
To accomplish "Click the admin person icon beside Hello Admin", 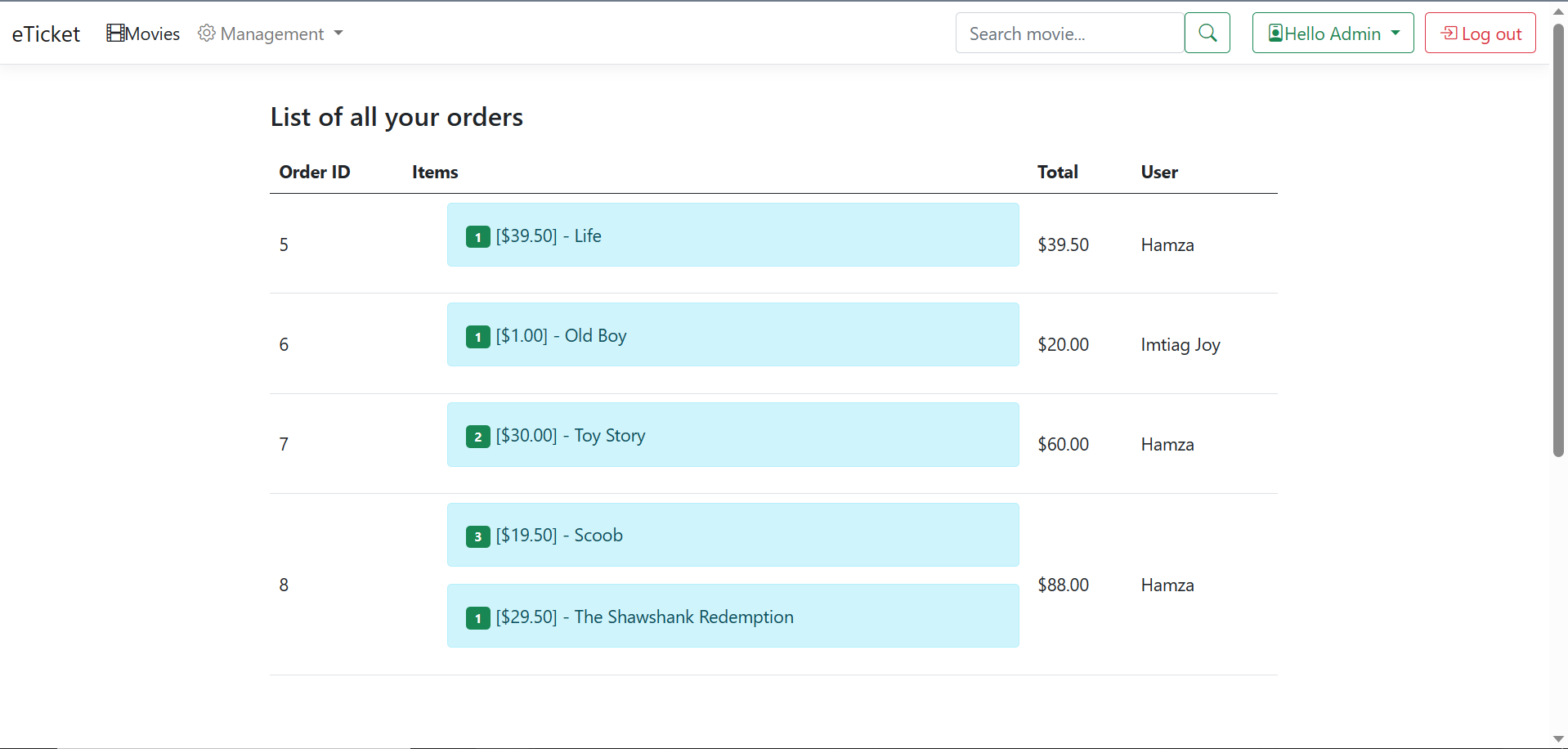I will pyautogui.click(x=1276, y=33).
